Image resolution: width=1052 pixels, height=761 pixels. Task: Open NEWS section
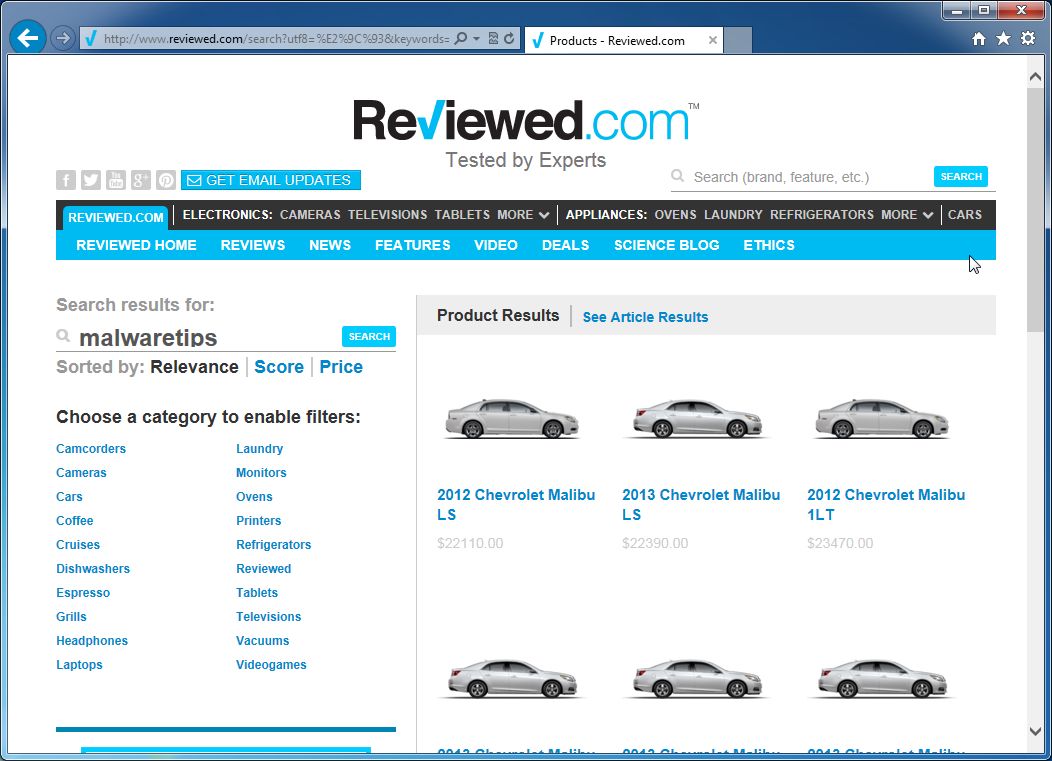(330, 245)
